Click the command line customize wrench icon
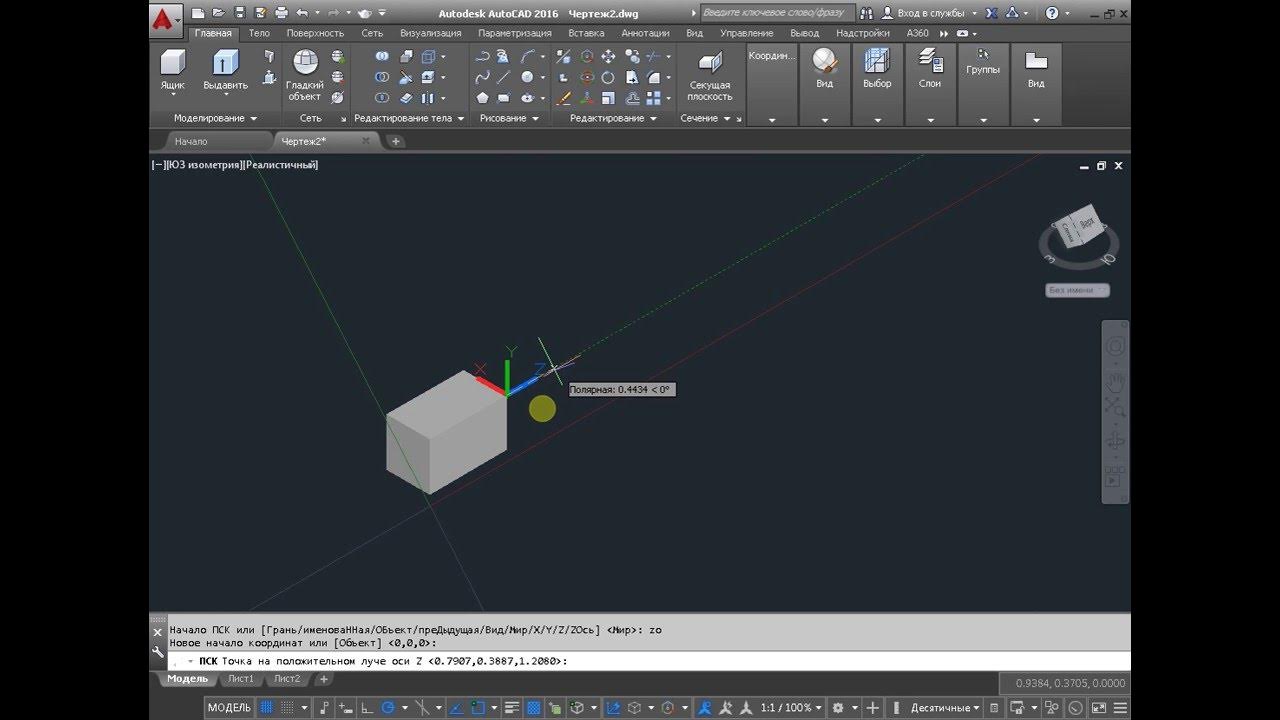The image size is (1280, 720). pyautogui.click(x=157, y=651)
